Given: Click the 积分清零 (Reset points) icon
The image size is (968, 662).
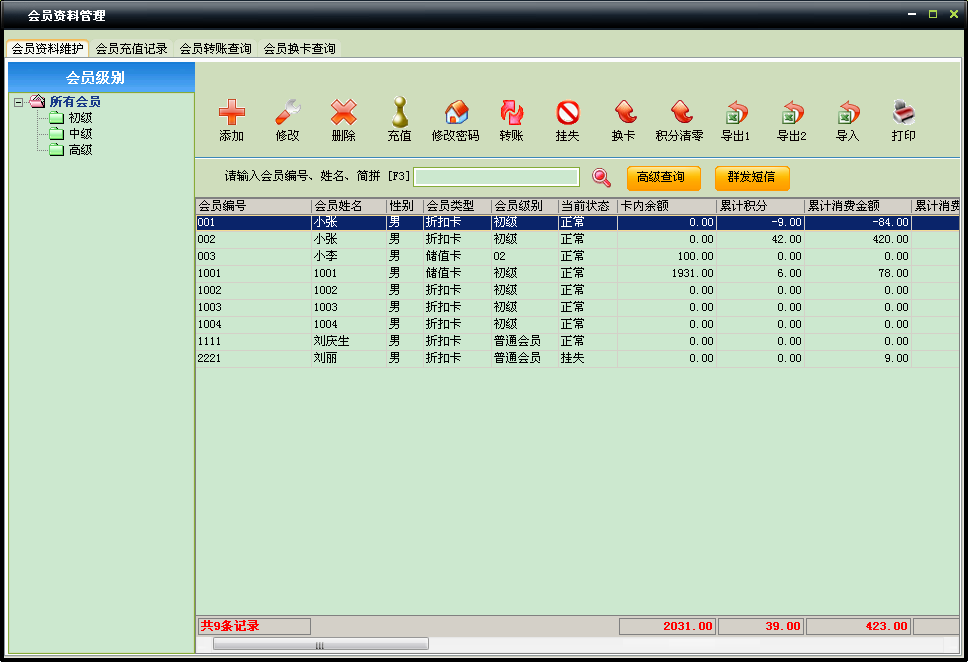Looking at the screenshot, I should (679, 114).
